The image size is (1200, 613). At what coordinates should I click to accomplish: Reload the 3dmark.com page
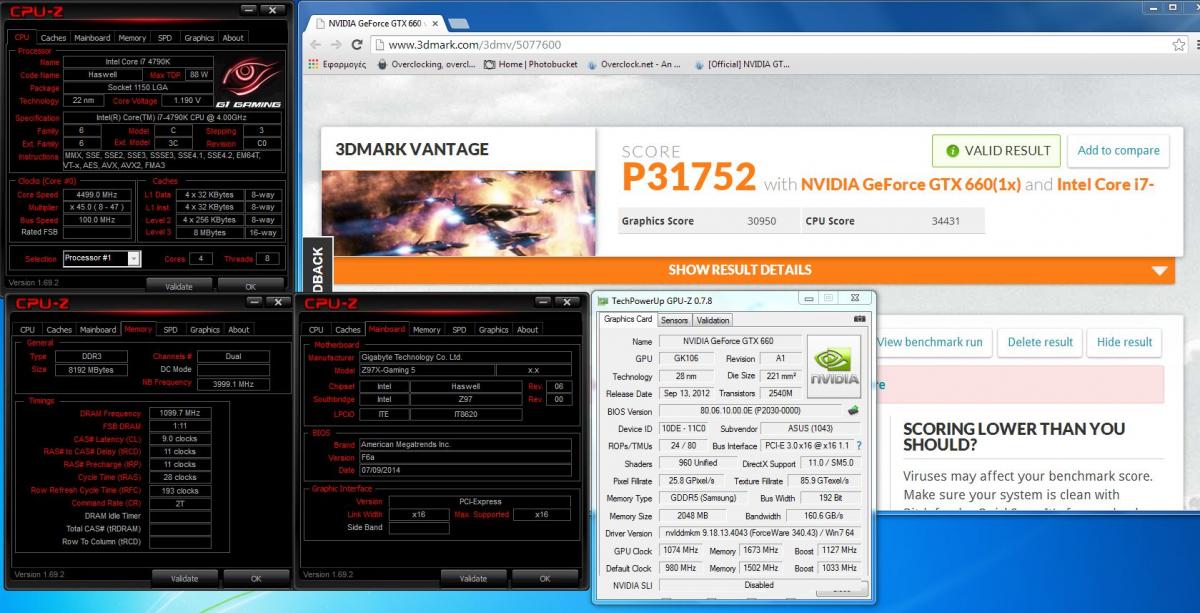click(x=357, y=45)
